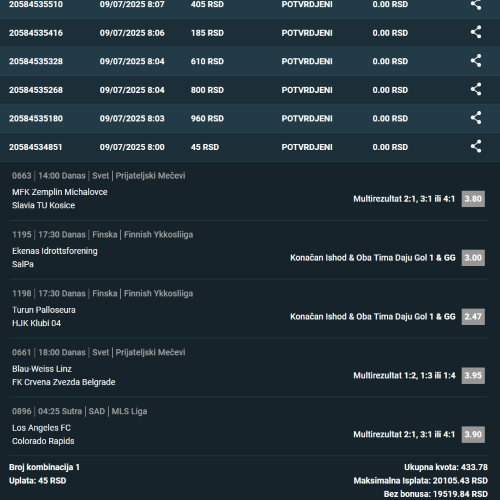Share ticket 20584535268
The image size is (500, 500).
[476, 89]
